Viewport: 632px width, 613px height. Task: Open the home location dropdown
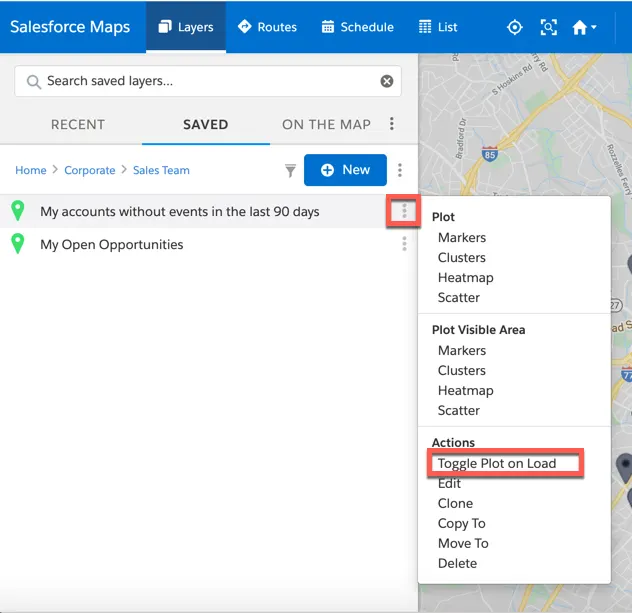(584, 27)
